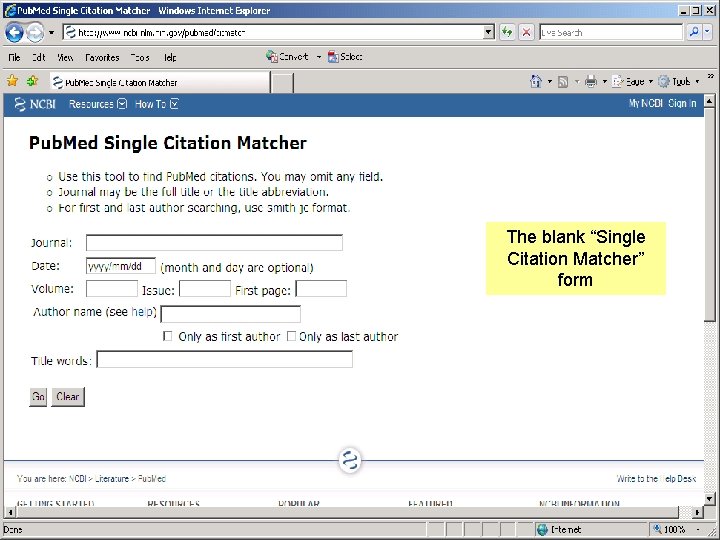720x540 pixels.
Task: Open the Edit menu
Action: pyautogui.click(x=39, y=57)
